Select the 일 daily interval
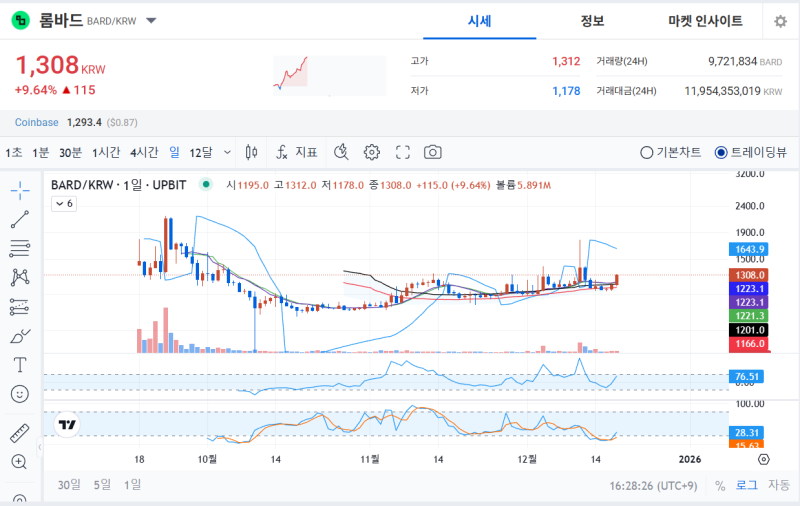Viewport: 800px width, 506px height. pos(174,152)
